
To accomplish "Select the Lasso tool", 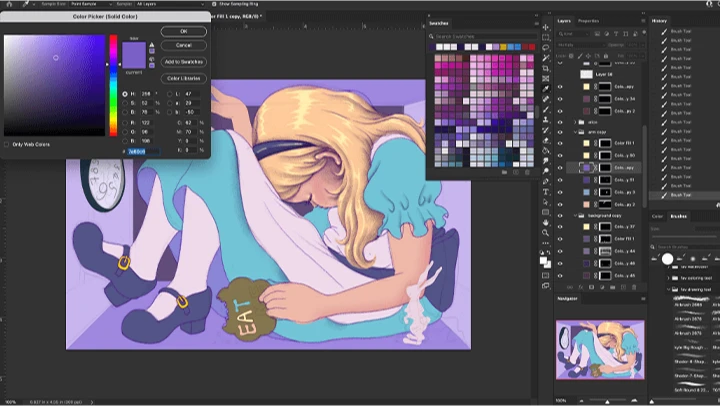I will pos(546,48).
